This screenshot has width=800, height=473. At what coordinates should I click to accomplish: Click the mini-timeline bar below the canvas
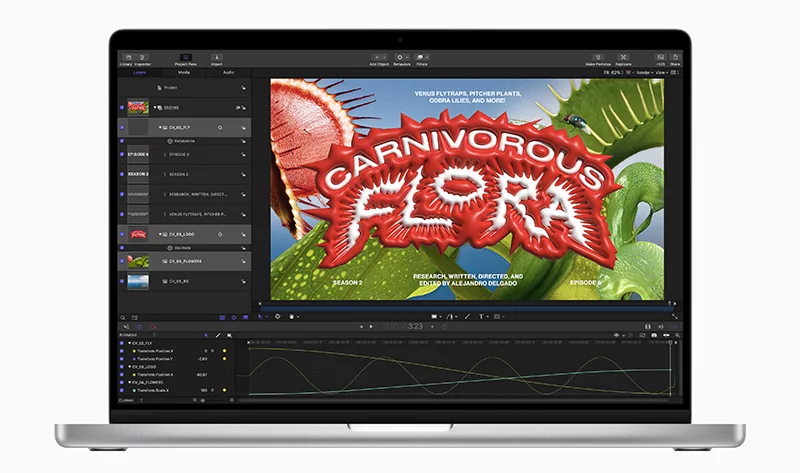[x=466, y=308]
